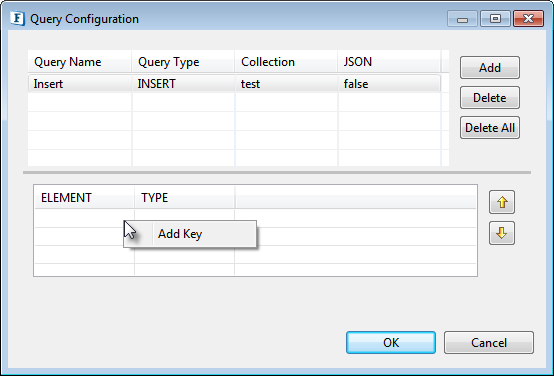554x376 pixels.
Task: Click the false JSON cell
Action: [389, 84]
